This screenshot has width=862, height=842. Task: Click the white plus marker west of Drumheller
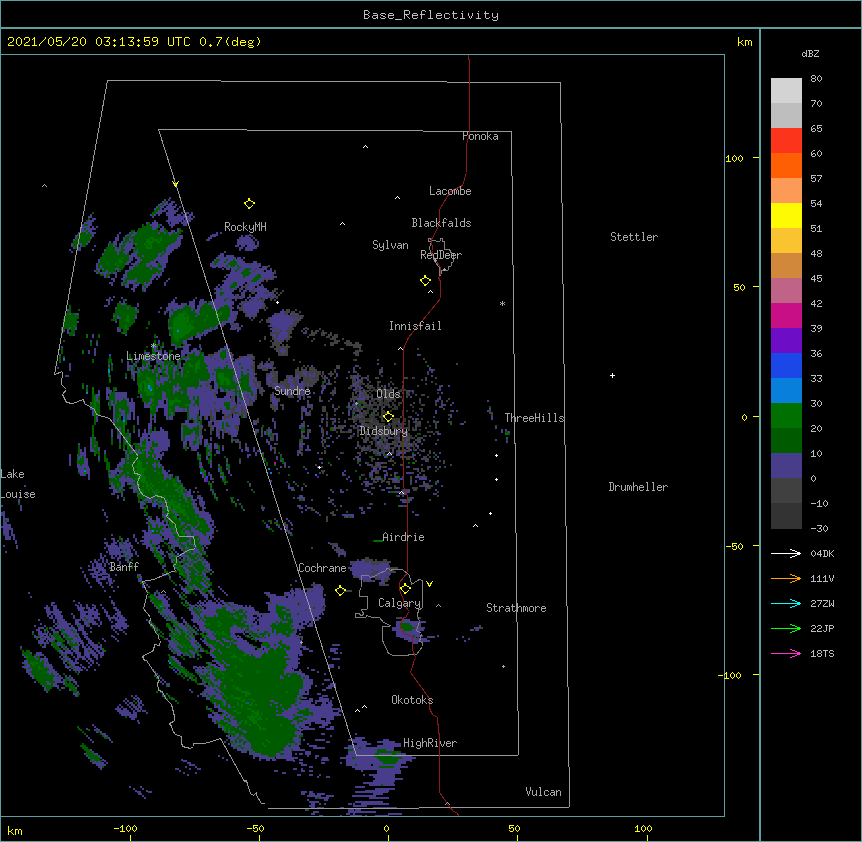[612, 375]
